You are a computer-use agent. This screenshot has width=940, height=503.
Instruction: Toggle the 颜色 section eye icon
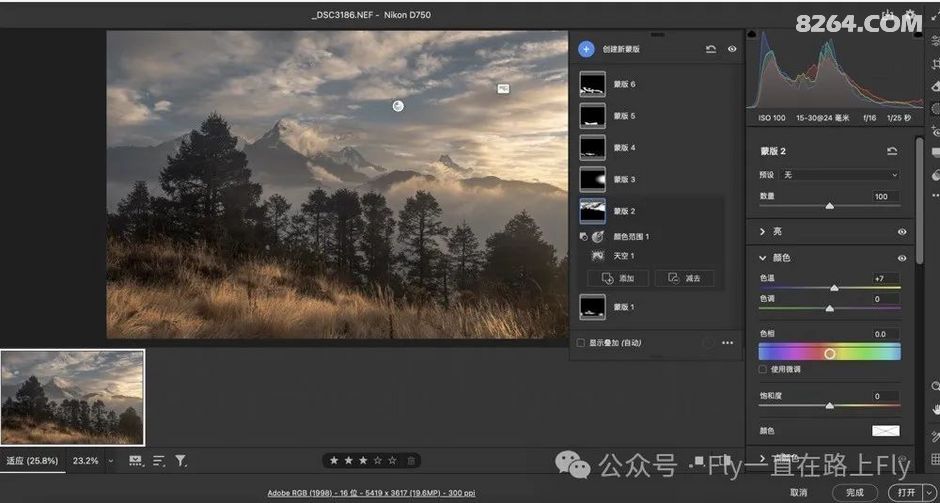902,258
